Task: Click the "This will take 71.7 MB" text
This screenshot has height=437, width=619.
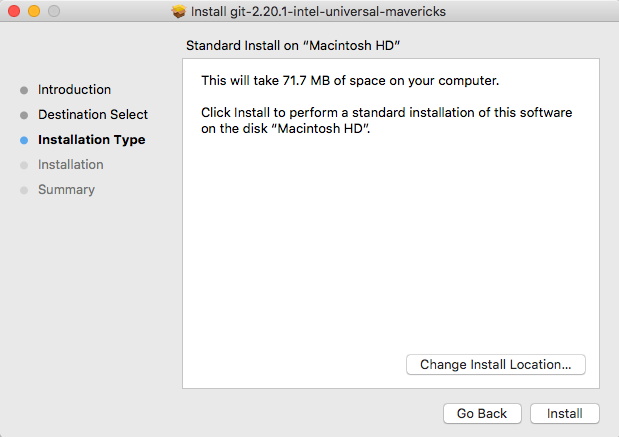Action: click(x=350, y=80)
